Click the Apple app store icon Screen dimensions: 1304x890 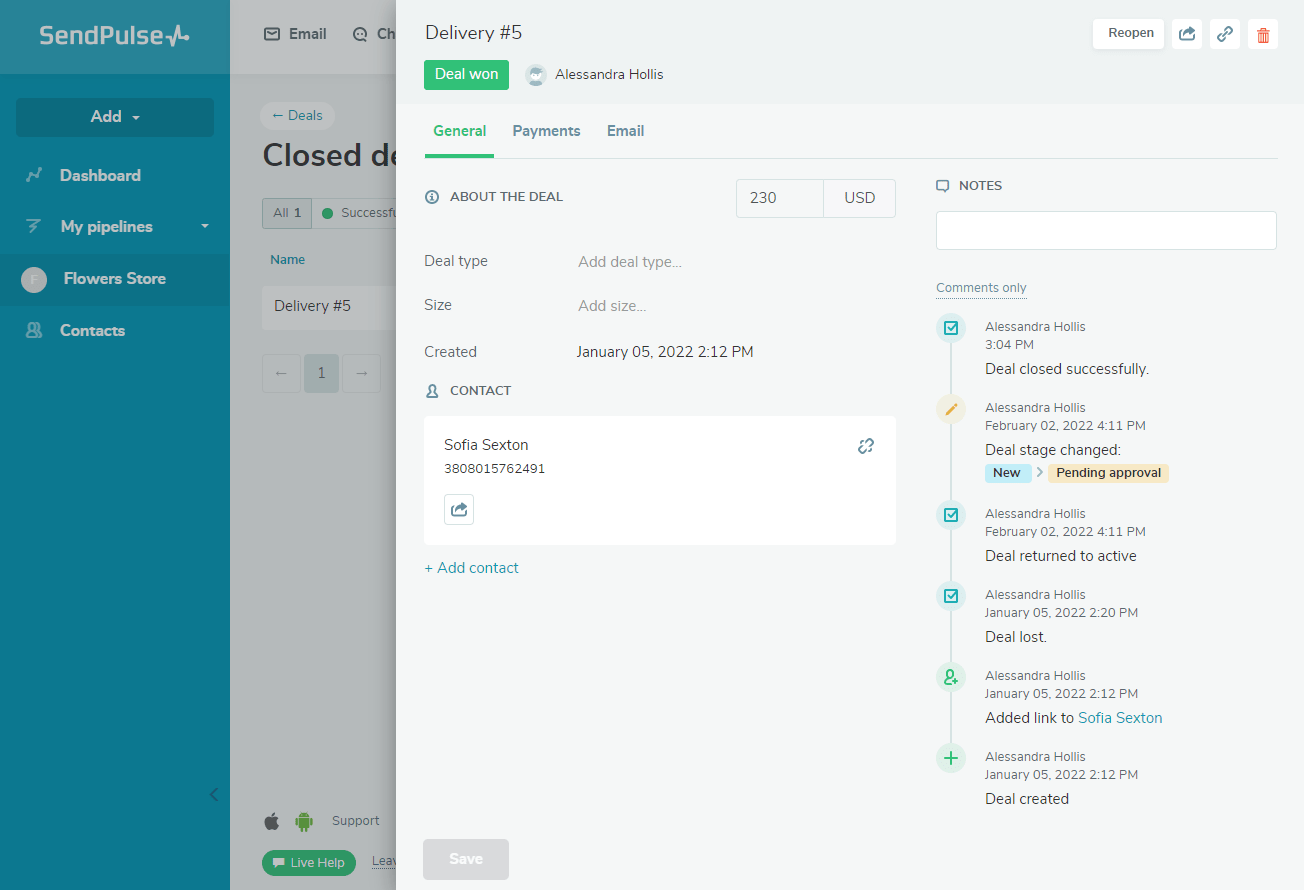click(272, 822)
